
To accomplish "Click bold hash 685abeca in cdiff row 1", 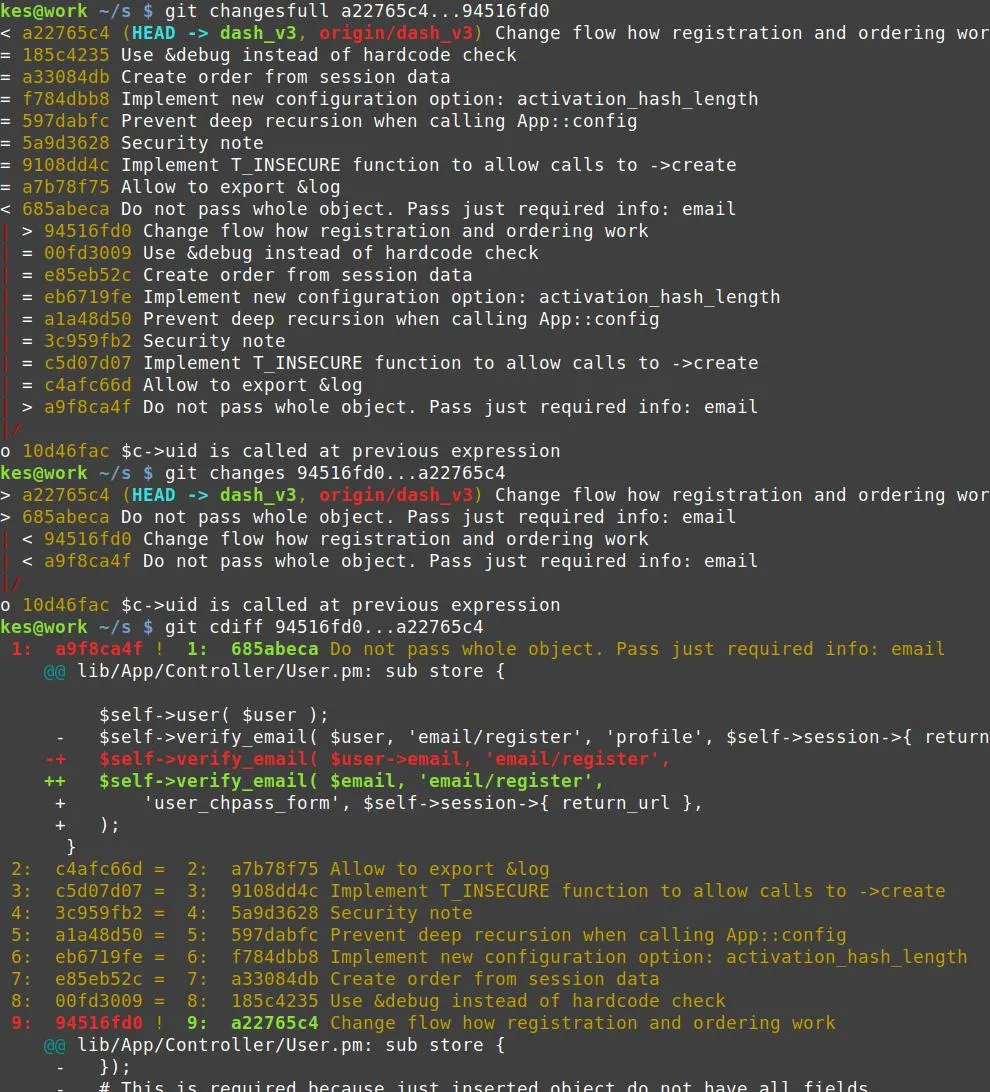I will [274, 649].
